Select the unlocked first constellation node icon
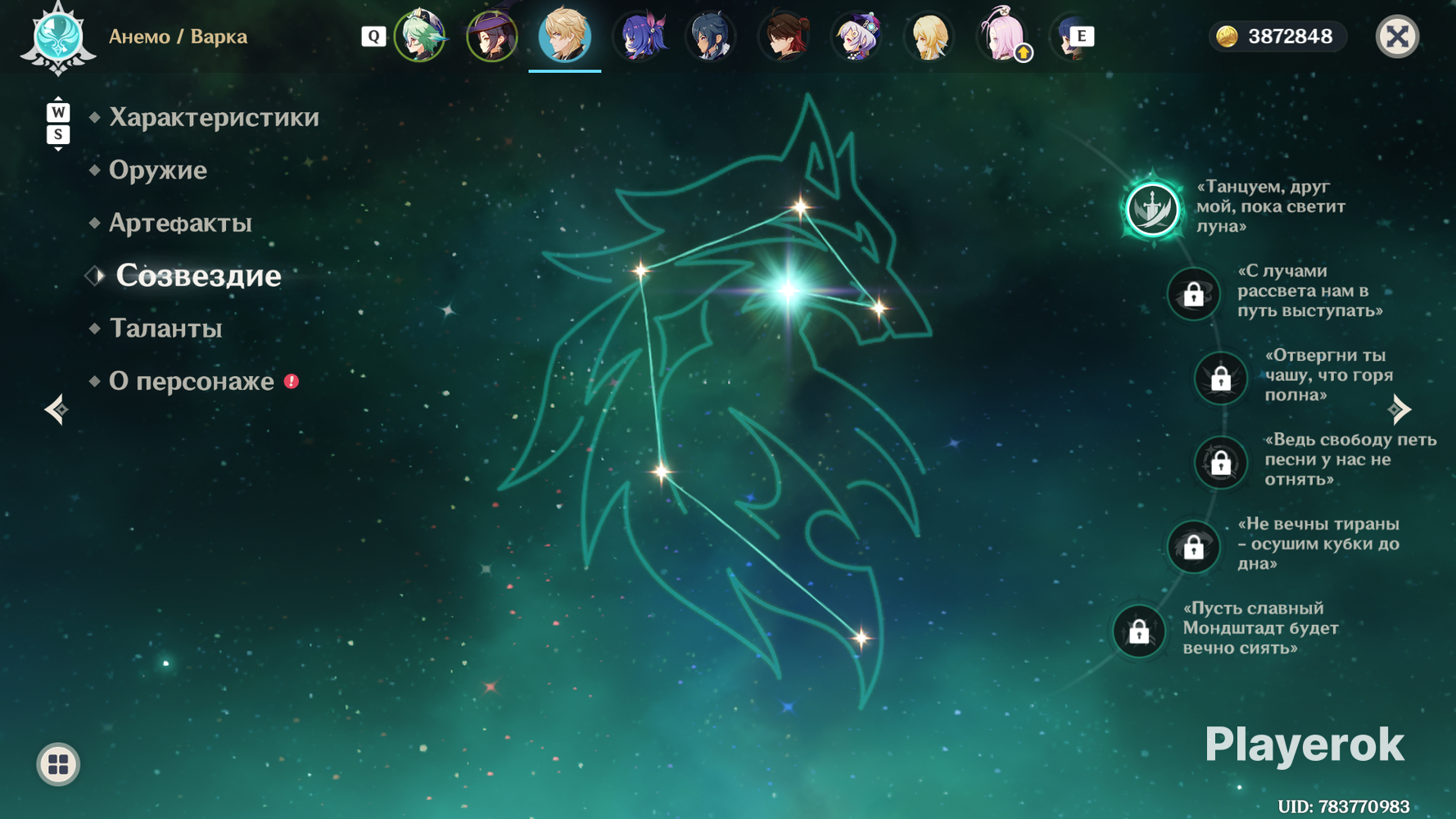Viewport: 1456px width, 819px height. click(1152, 210)
